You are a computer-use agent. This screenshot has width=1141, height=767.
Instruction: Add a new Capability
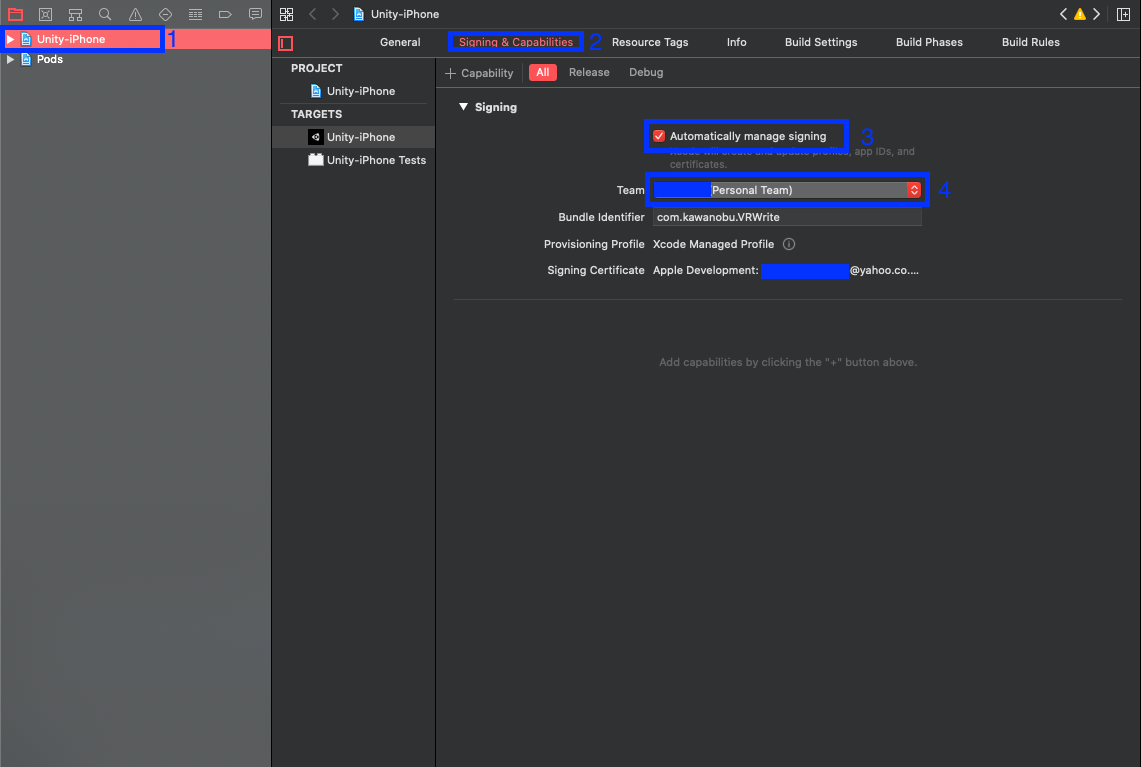point(480,73)
